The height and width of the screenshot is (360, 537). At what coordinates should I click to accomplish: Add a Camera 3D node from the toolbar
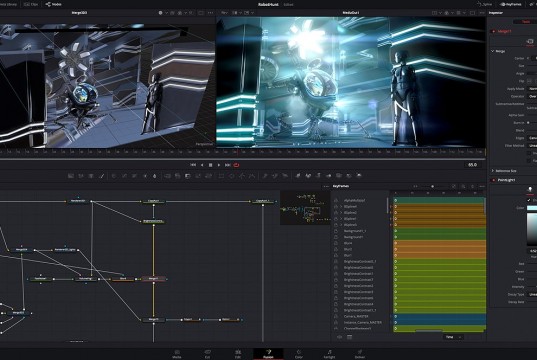pos(339,176)
